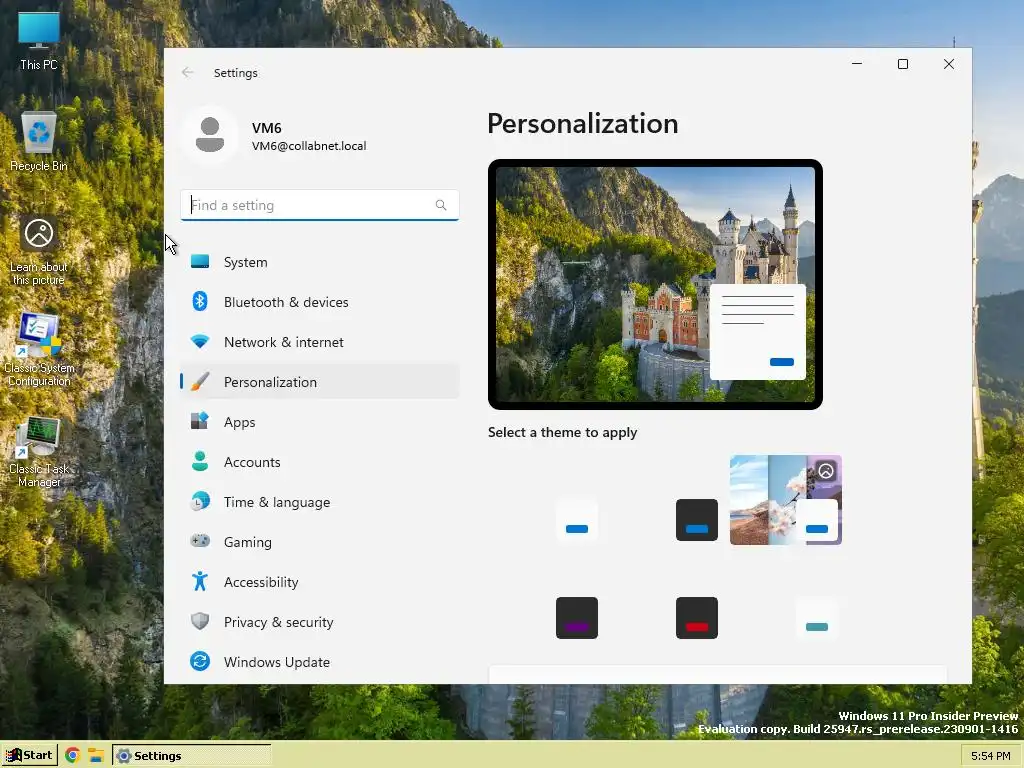Select the Recycle Bin desktop icon
The height and width of the screenshot is (768, 1024).
[x=39, y=142]
